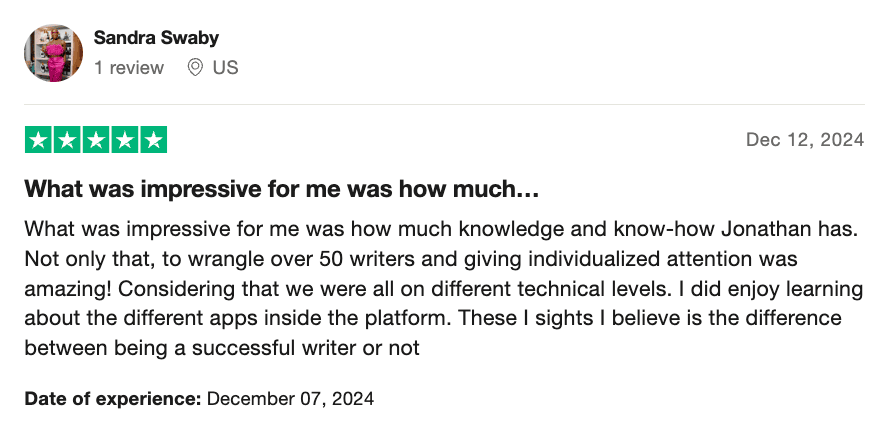
Task: Click the "1 review" count
Action: point(129,68)
